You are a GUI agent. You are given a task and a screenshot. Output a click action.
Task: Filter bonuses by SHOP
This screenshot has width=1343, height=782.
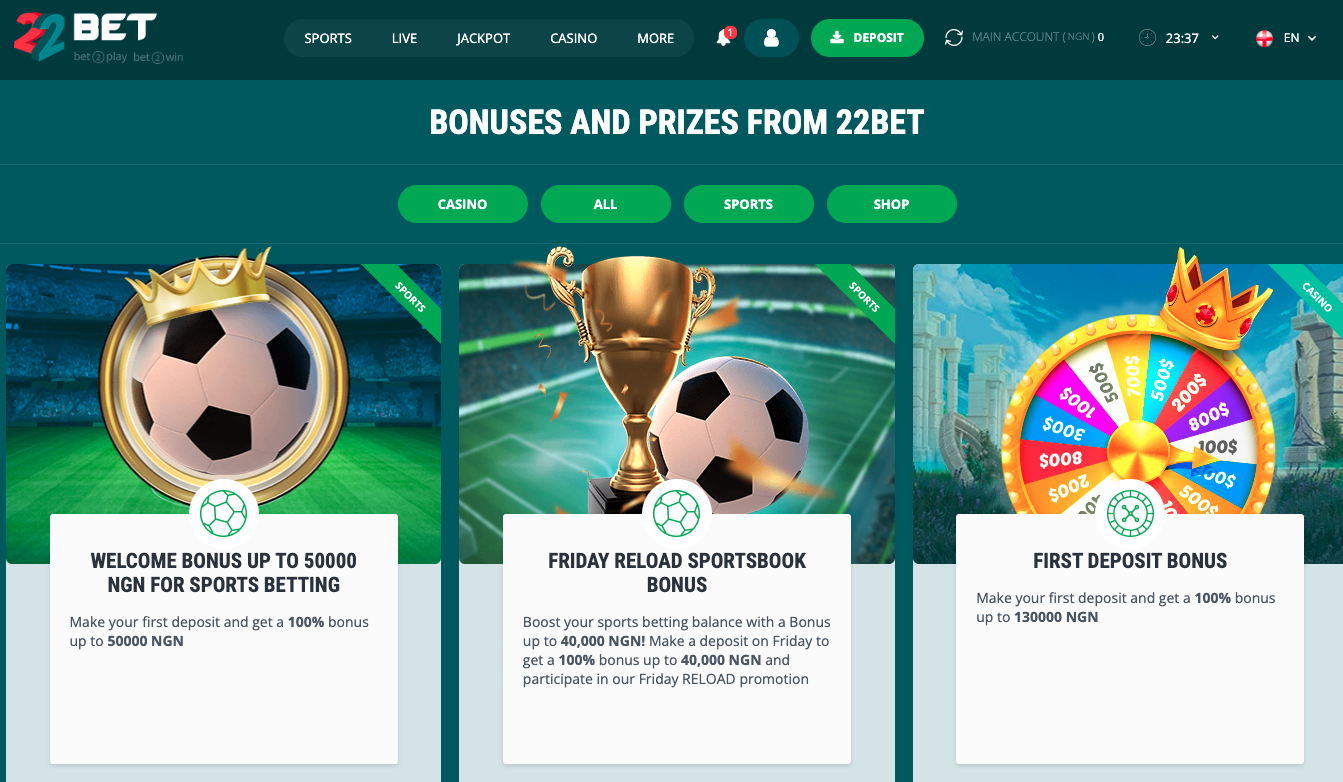(x=892, y=204)
